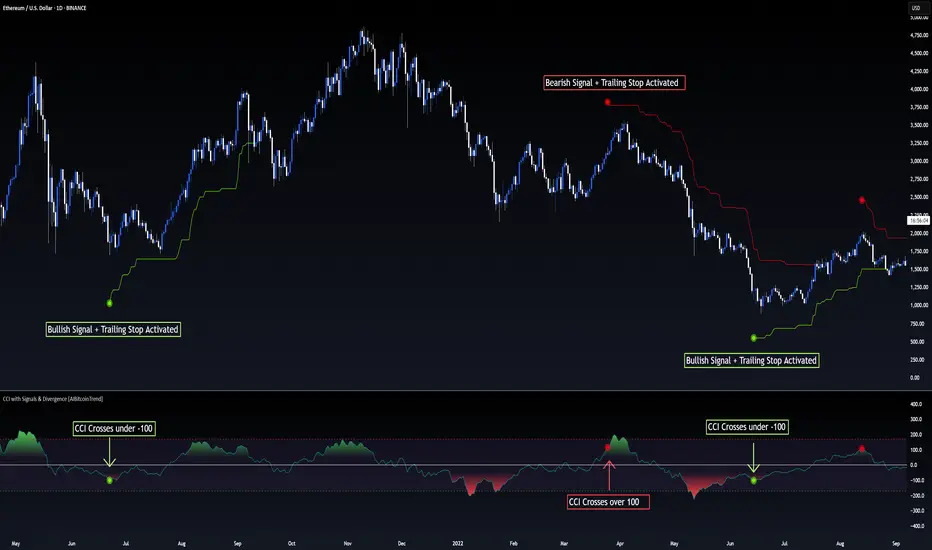
Task: Click the -200.0 CCI scale label
Action: point(916,495)
